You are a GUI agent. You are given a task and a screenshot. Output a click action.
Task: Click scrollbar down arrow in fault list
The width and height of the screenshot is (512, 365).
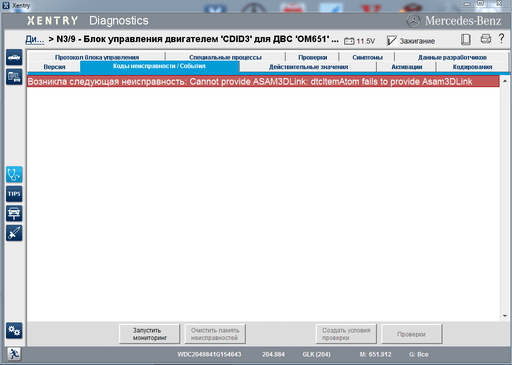coord(505,316)
